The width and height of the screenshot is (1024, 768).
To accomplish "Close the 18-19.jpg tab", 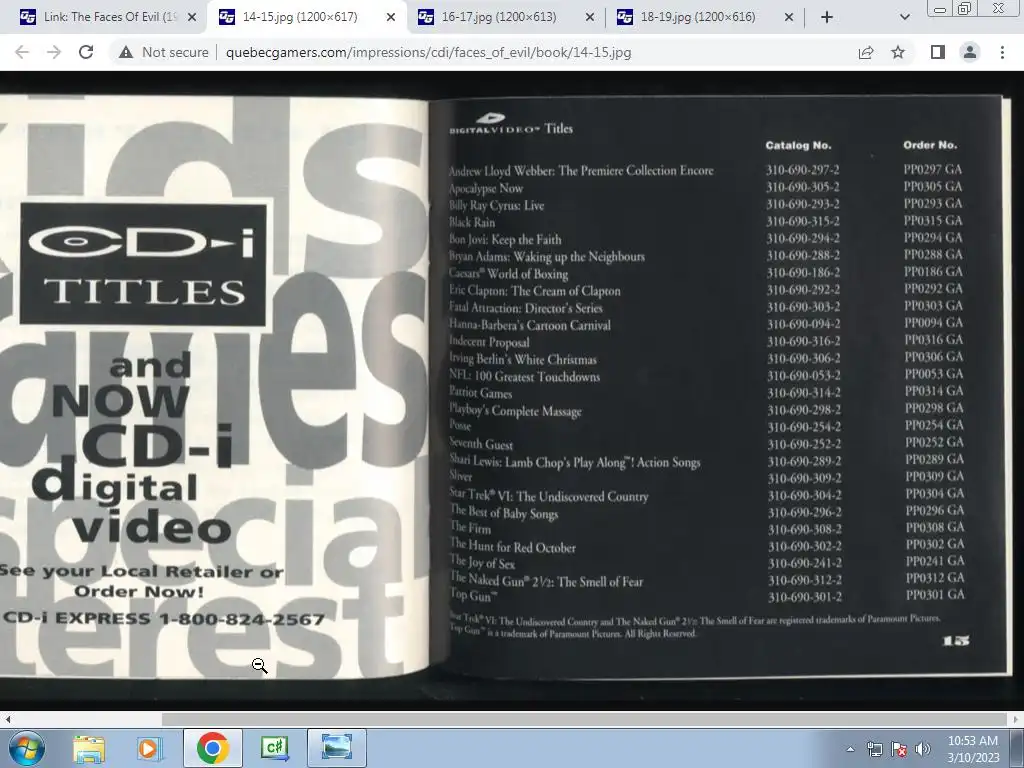I will pyautogui.click(x=789, y=18).
